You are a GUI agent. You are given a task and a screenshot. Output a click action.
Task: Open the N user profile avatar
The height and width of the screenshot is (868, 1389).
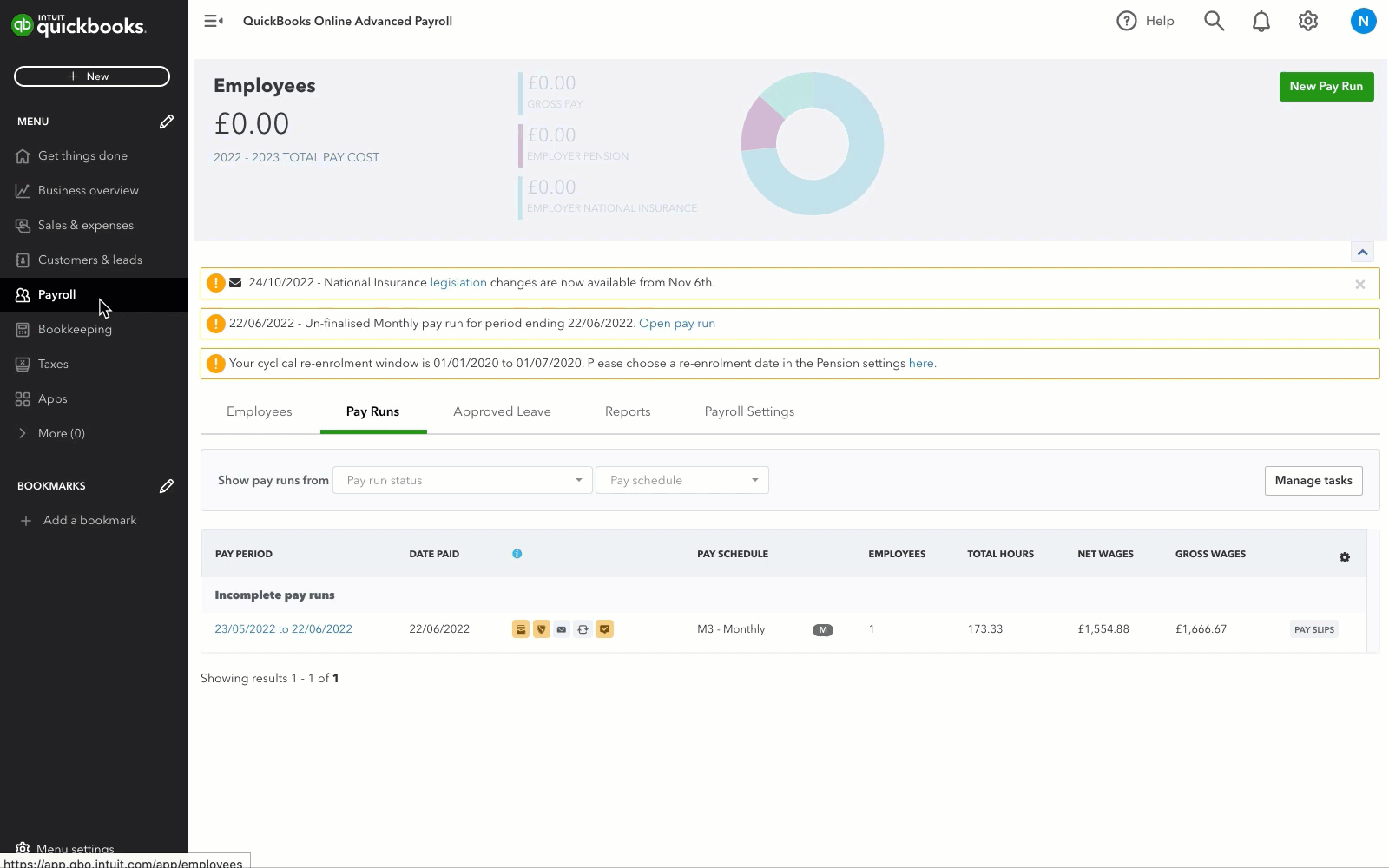point(1363,21)
